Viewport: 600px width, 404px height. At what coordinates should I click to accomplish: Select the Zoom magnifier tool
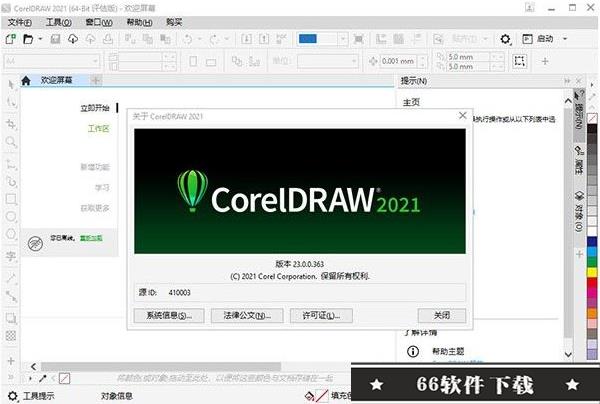(11, 142)
